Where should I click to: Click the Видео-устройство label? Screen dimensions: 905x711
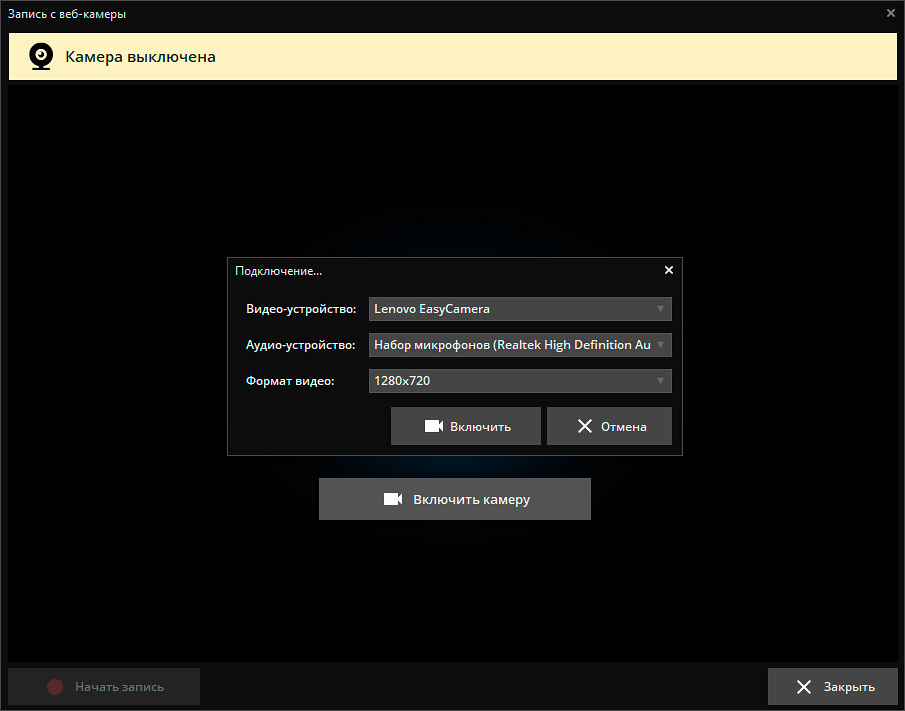tap(301, 309)
